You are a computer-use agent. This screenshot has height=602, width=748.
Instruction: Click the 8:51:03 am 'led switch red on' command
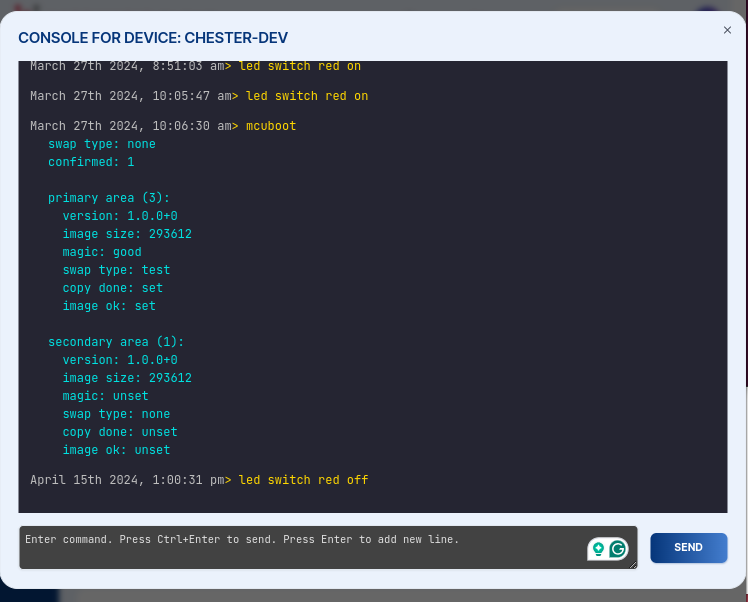coord(300,66)
